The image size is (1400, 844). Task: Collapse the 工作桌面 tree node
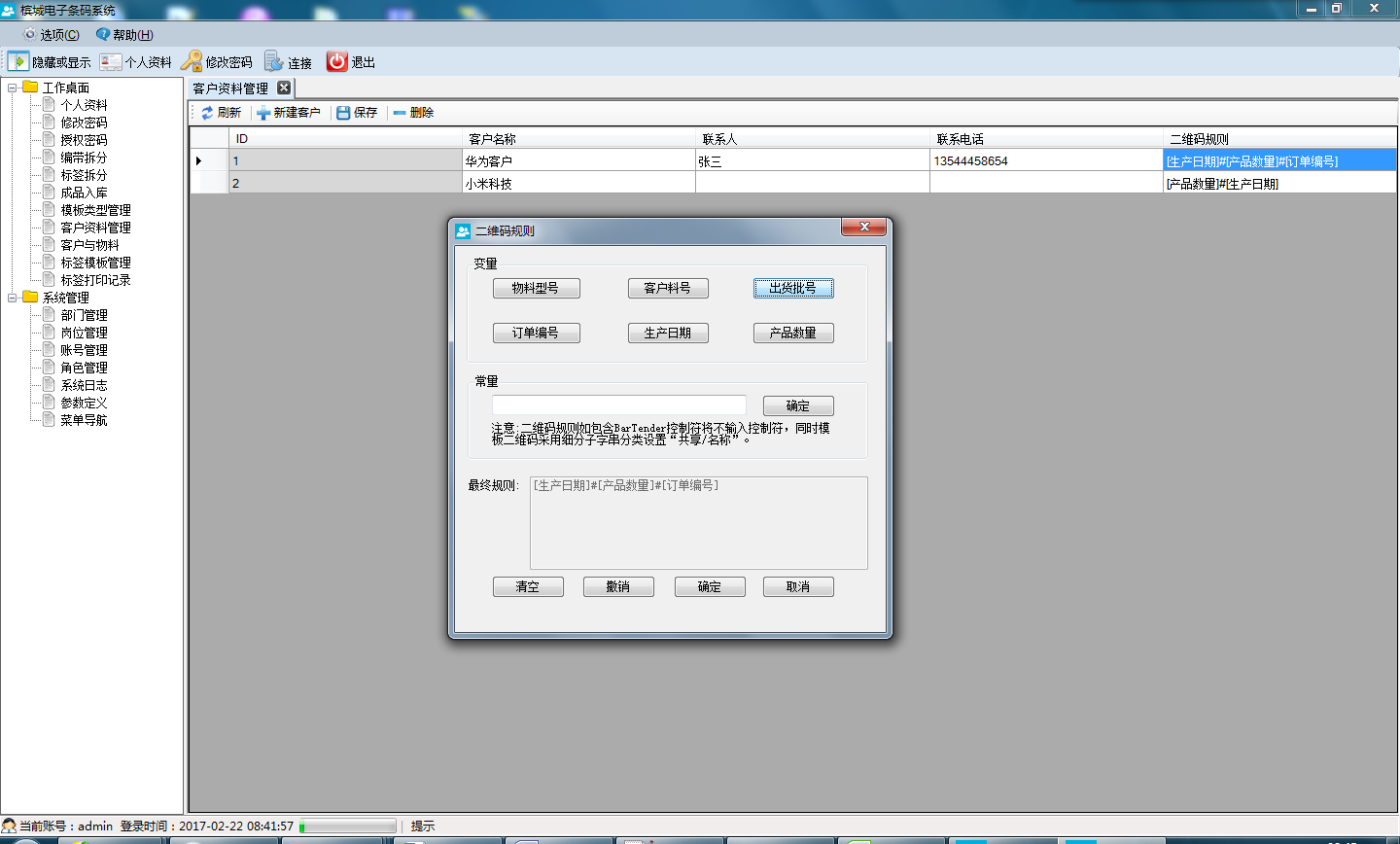(13, 88)
